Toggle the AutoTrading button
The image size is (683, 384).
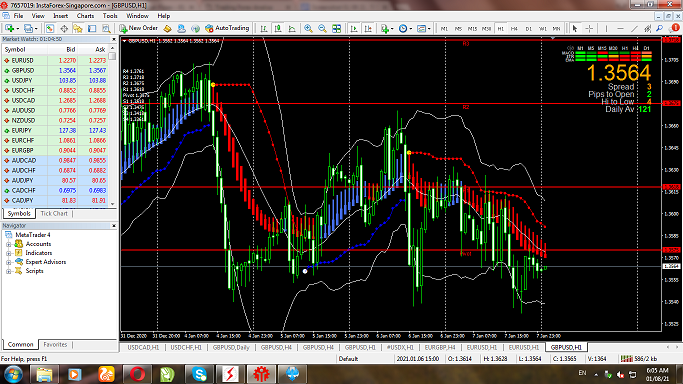[x=227, y=28]
